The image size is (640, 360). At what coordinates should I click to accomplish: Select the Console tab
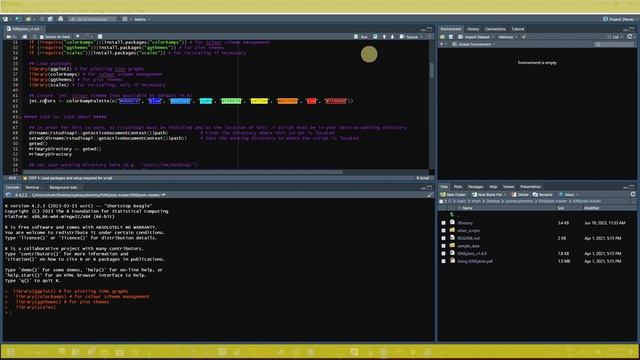click(12, 187)
